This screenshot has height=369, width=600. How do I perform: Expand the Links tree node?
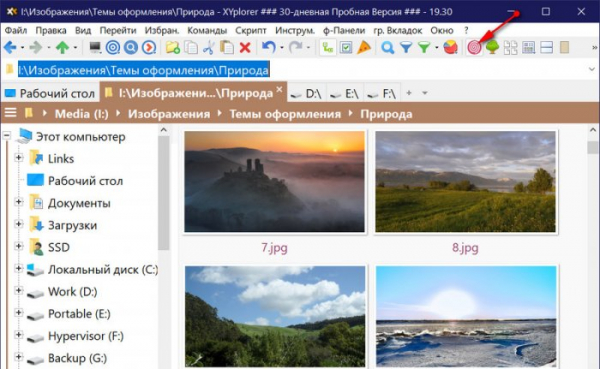[x=18, y=157]
